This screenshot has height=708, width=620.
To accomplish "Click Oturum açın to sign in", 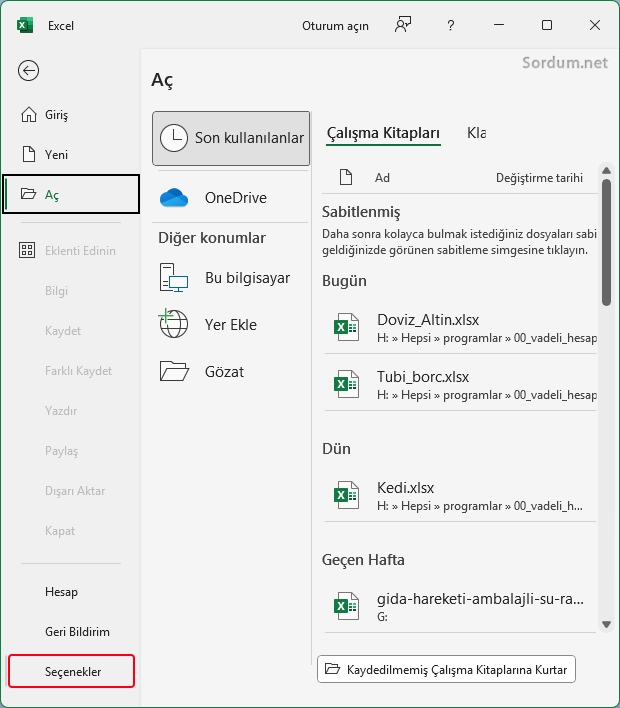I will coord(336,26).
